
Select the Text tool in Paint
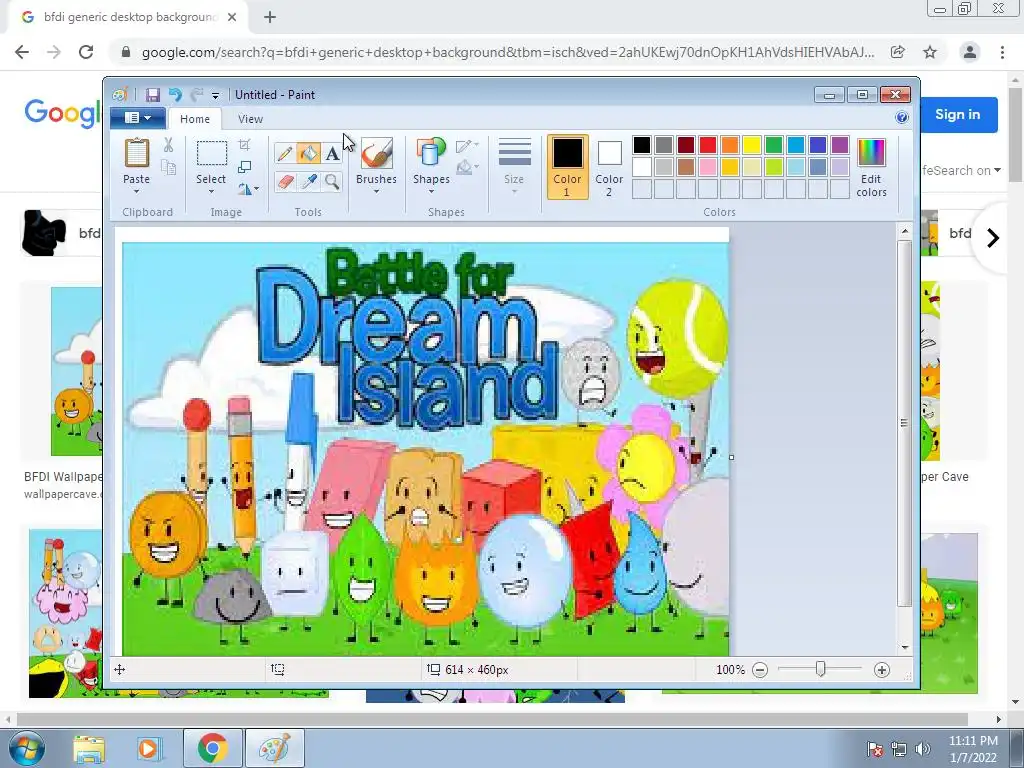(x=332, y=153)
